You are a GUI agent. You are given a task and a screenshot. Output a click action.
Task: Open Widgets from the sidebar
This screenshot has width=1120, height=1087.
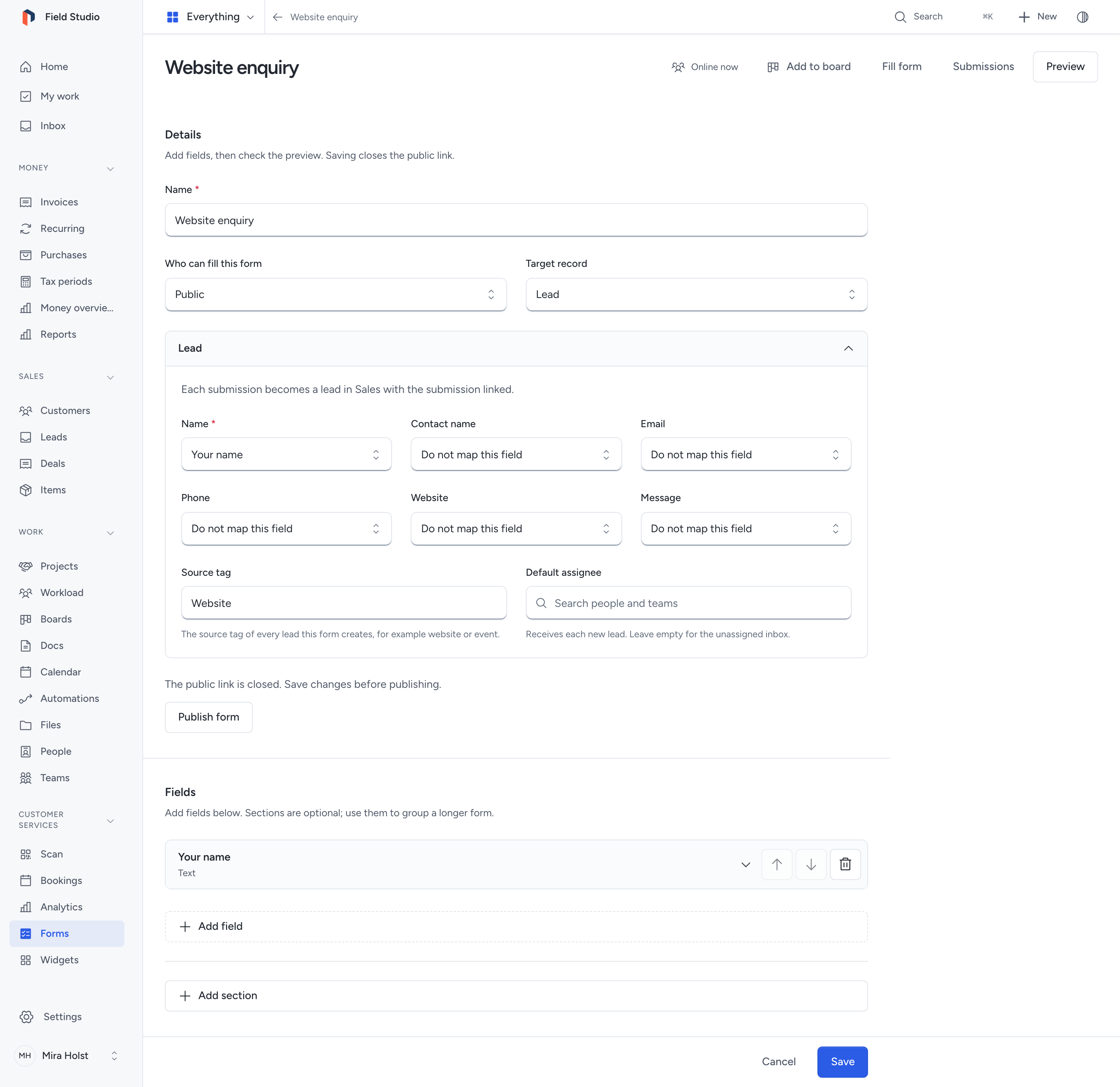(x=67, y=959)
